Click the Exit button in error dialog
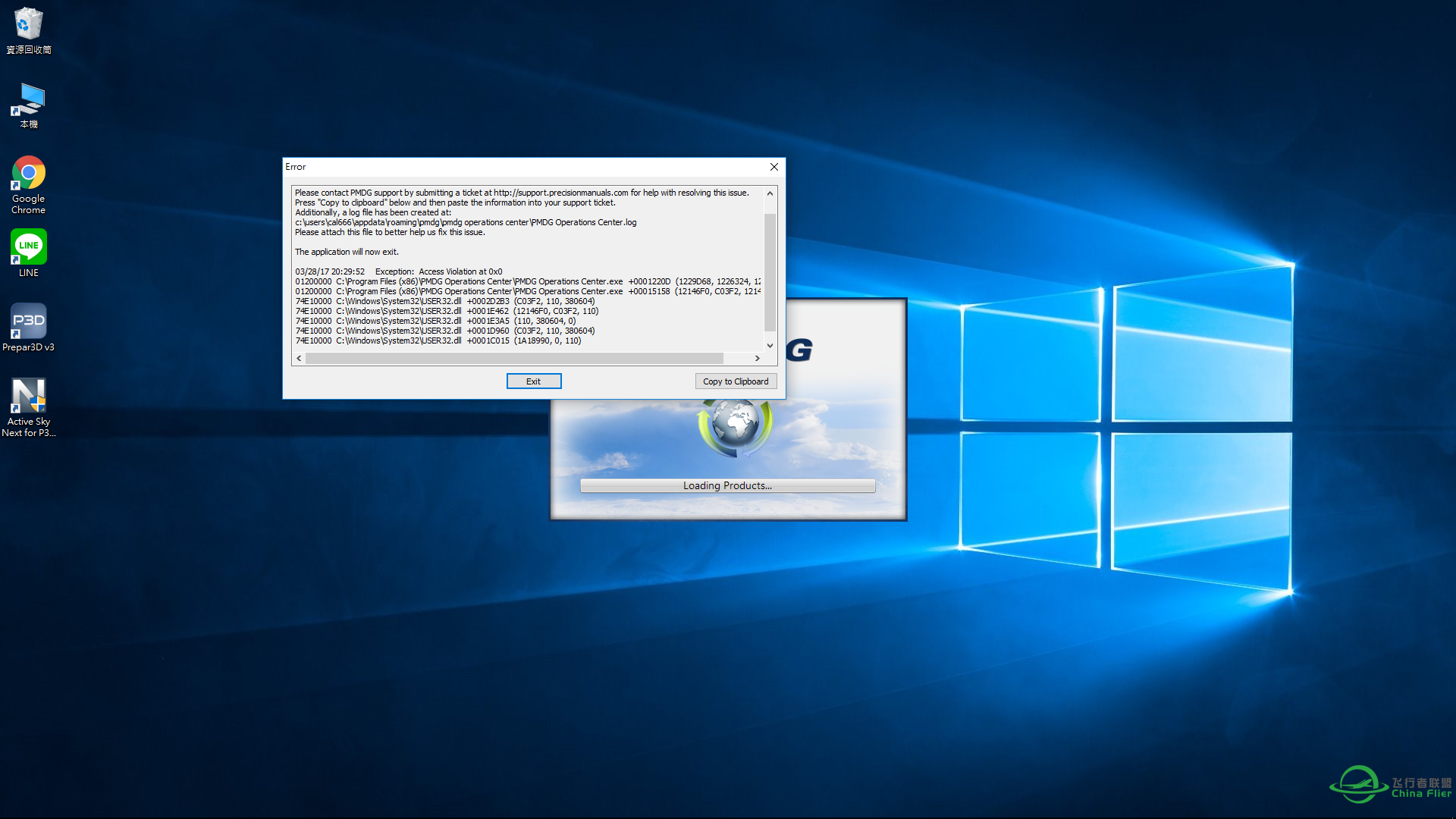 coord(533,381)
